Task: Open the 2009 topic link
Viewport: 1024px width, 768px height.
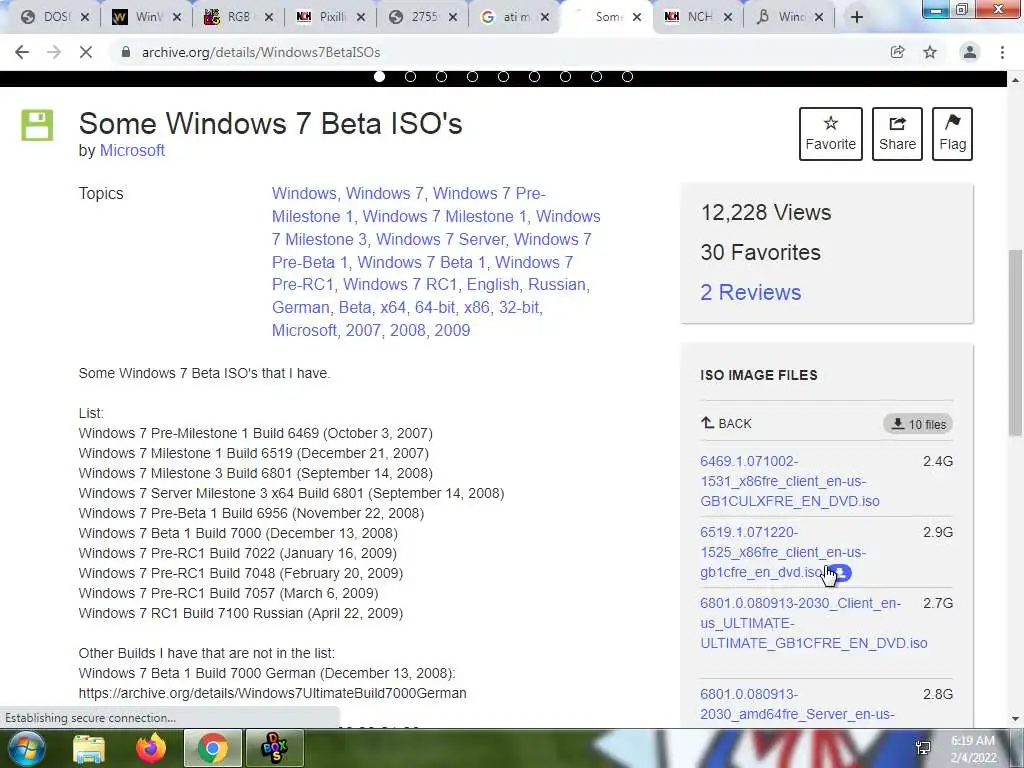Action: (x=452, y=330)
